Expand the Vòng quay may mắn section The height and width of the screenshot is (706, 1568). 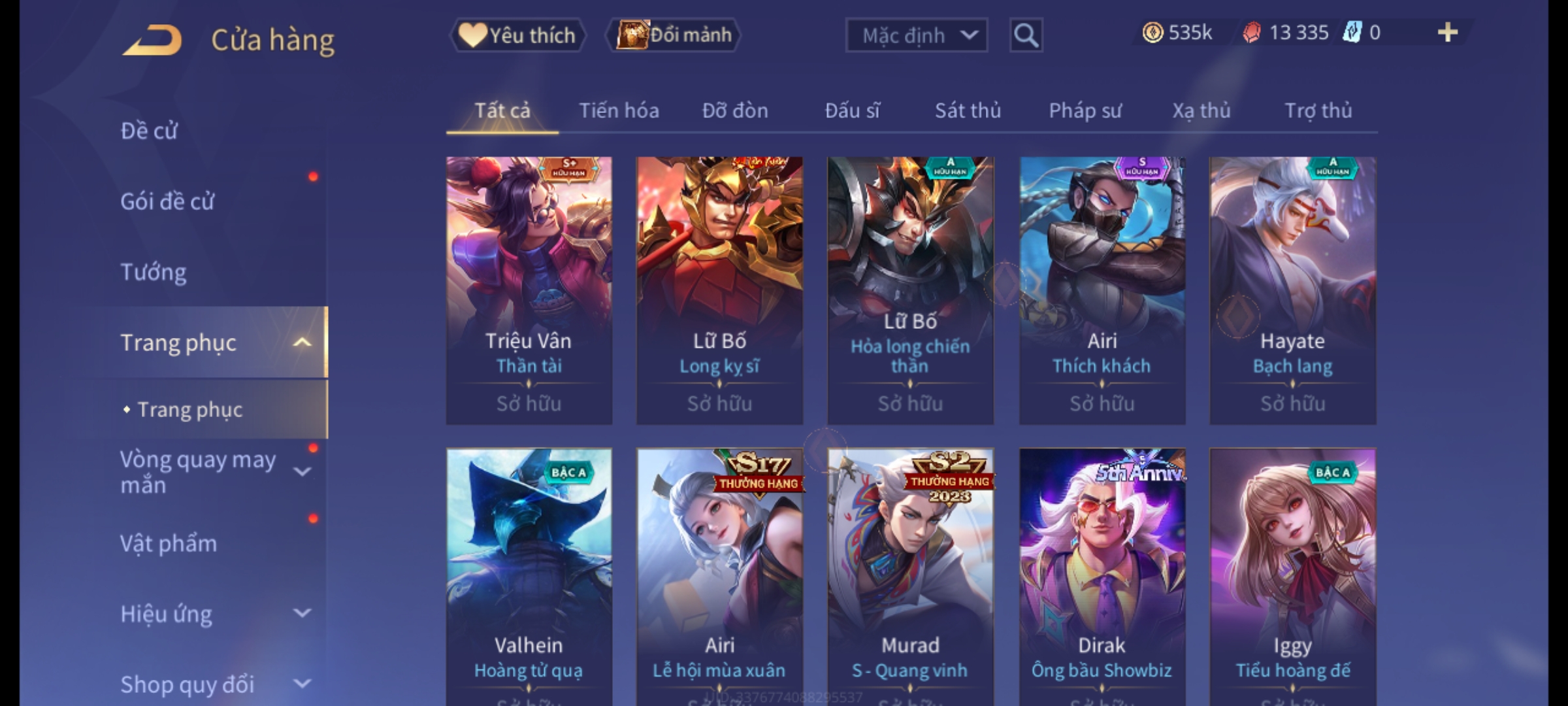pyautogui.click(x=302, y=471)
